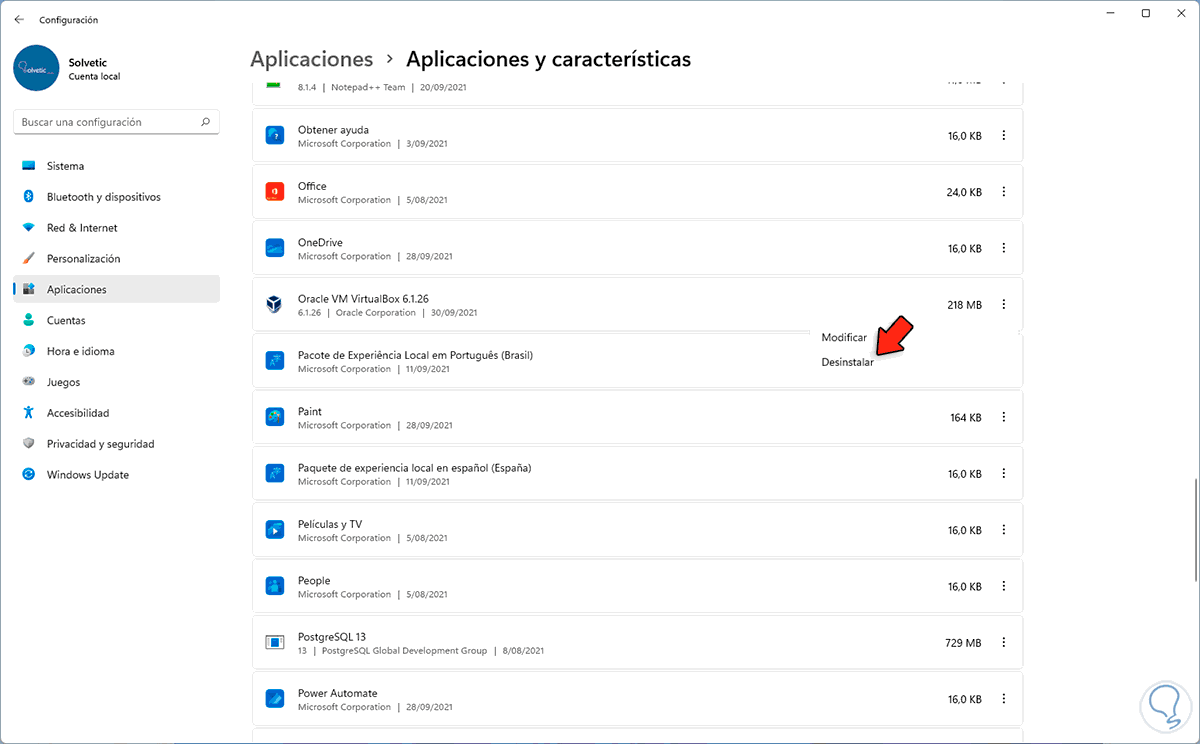This screenshot has width=1200, height=744.
Task: Click the OneDrive app icon
Action: coord(274,248)
